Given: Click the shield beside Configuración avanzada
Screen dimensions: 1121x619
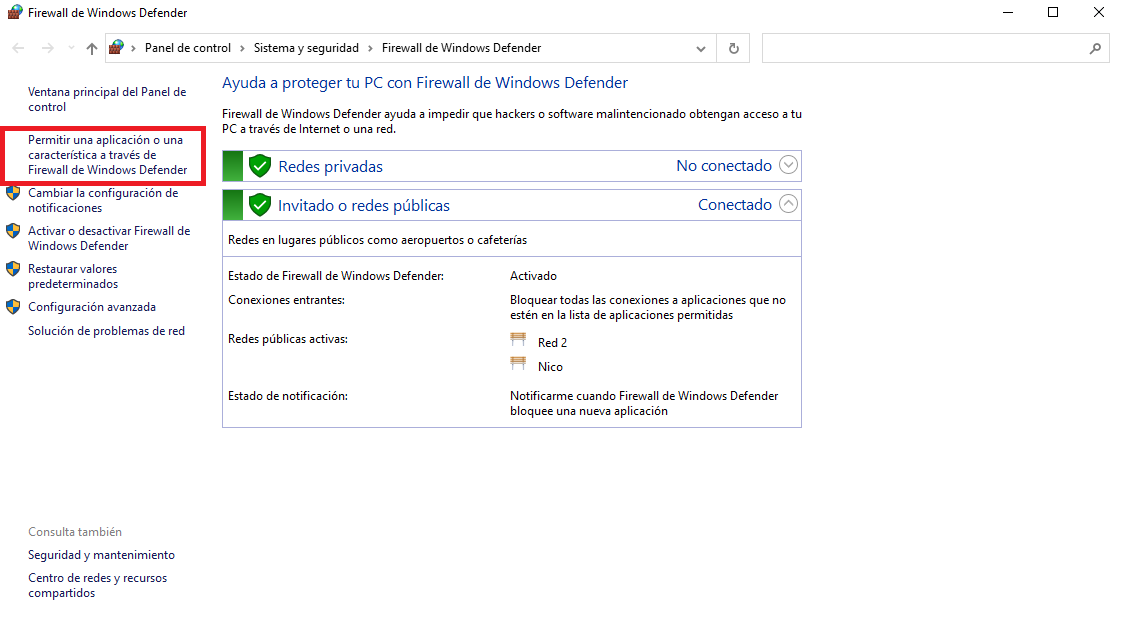Looking at the screenshot, I should (13, 307).
